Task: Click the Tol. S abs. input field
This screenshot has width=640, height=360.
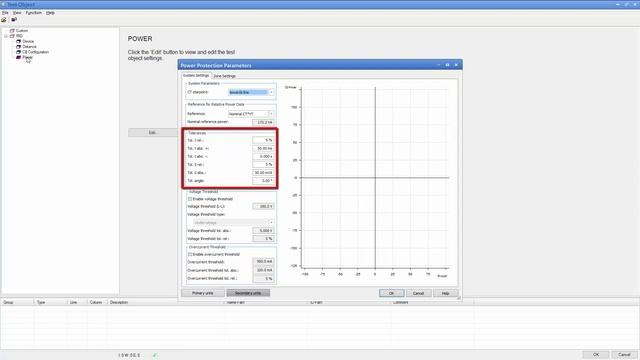Action: coord(263,173)
